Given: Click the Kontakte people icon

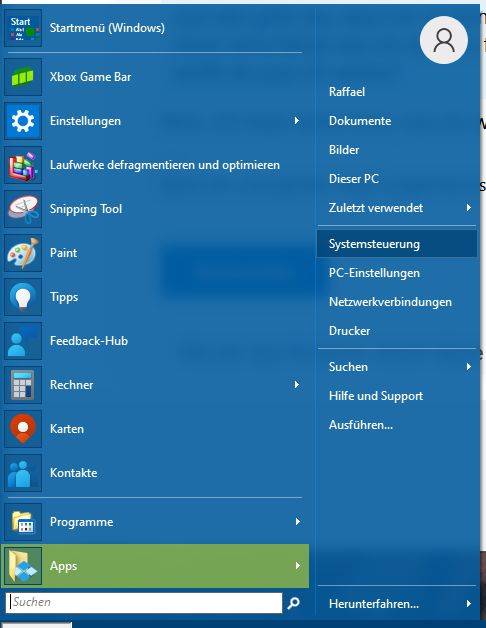Looking at the screenshot, I should [x=23, y=473].
